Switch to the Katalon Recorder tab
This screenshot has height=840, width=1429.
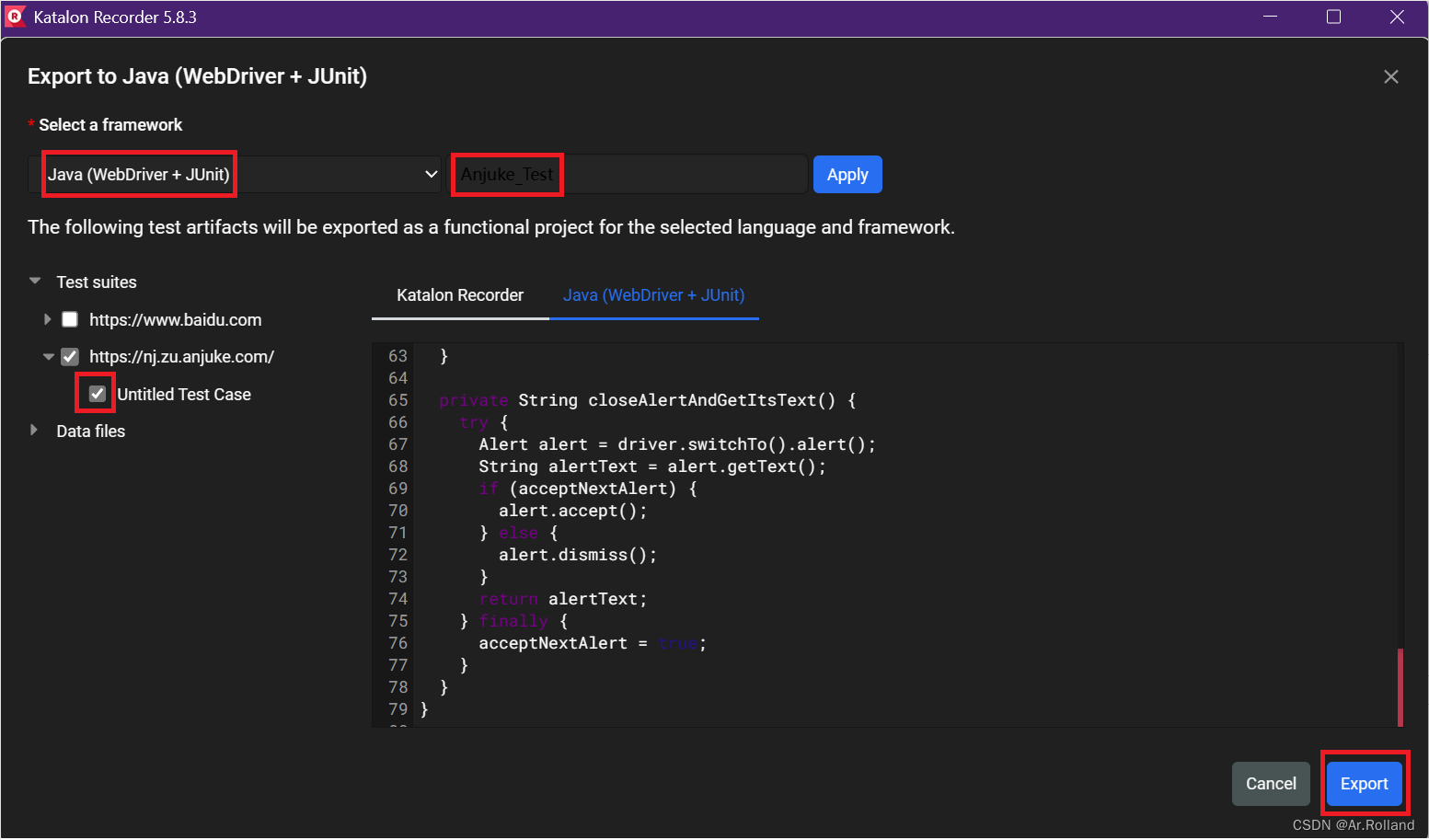459,295
